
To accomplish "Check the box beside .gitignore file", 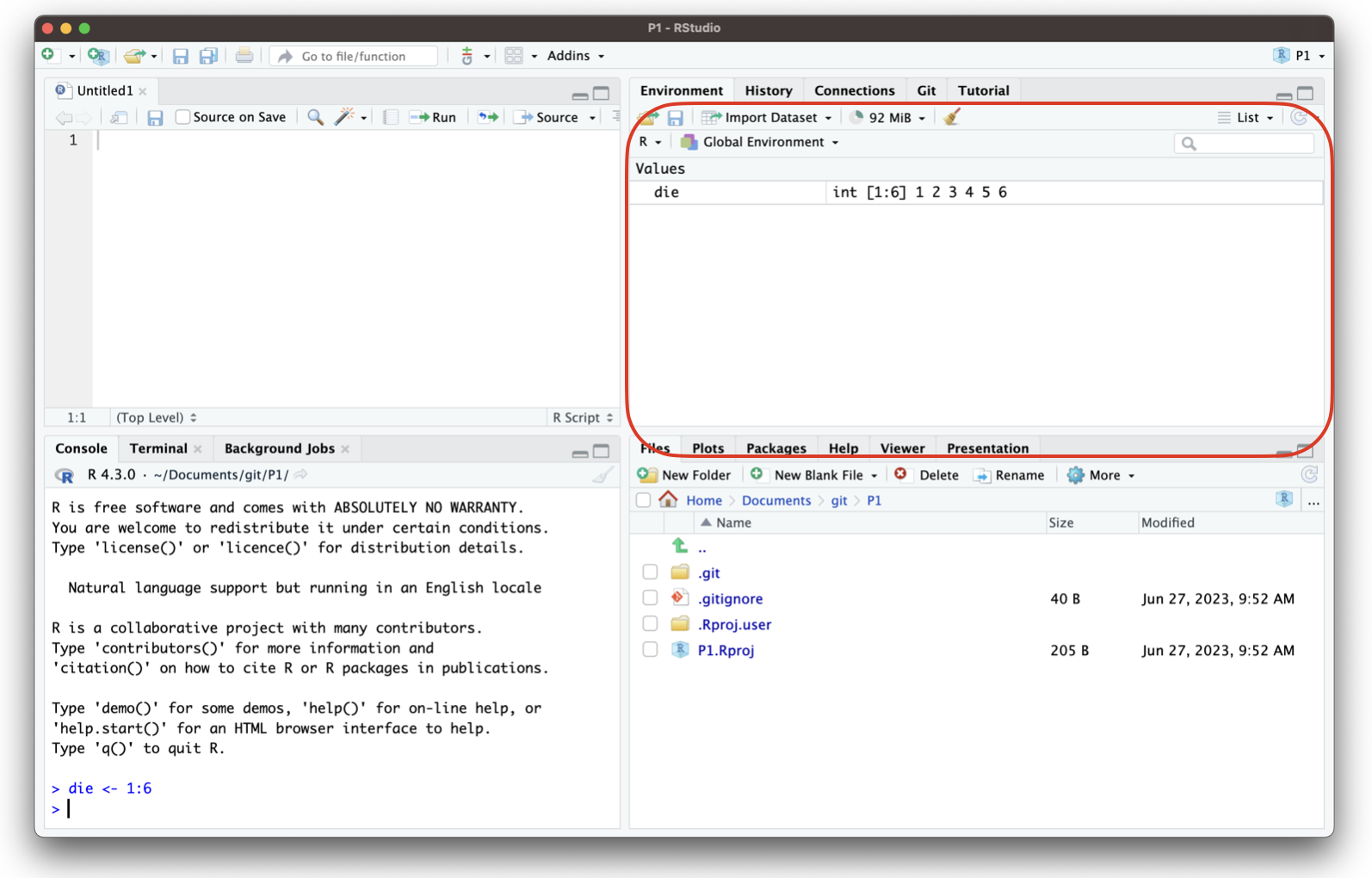I will coord(650,598).
